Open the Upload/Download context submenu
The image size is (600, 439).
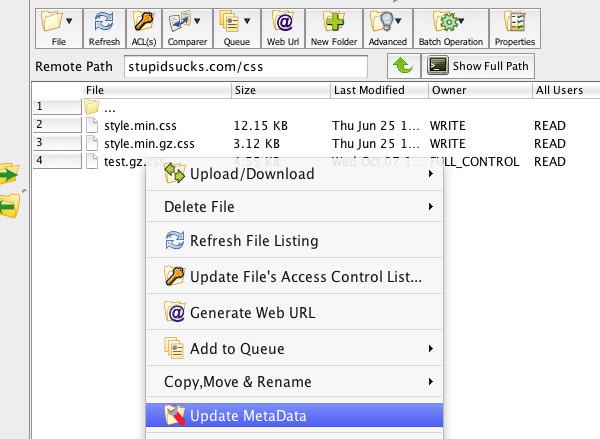(x=295, y=174)
